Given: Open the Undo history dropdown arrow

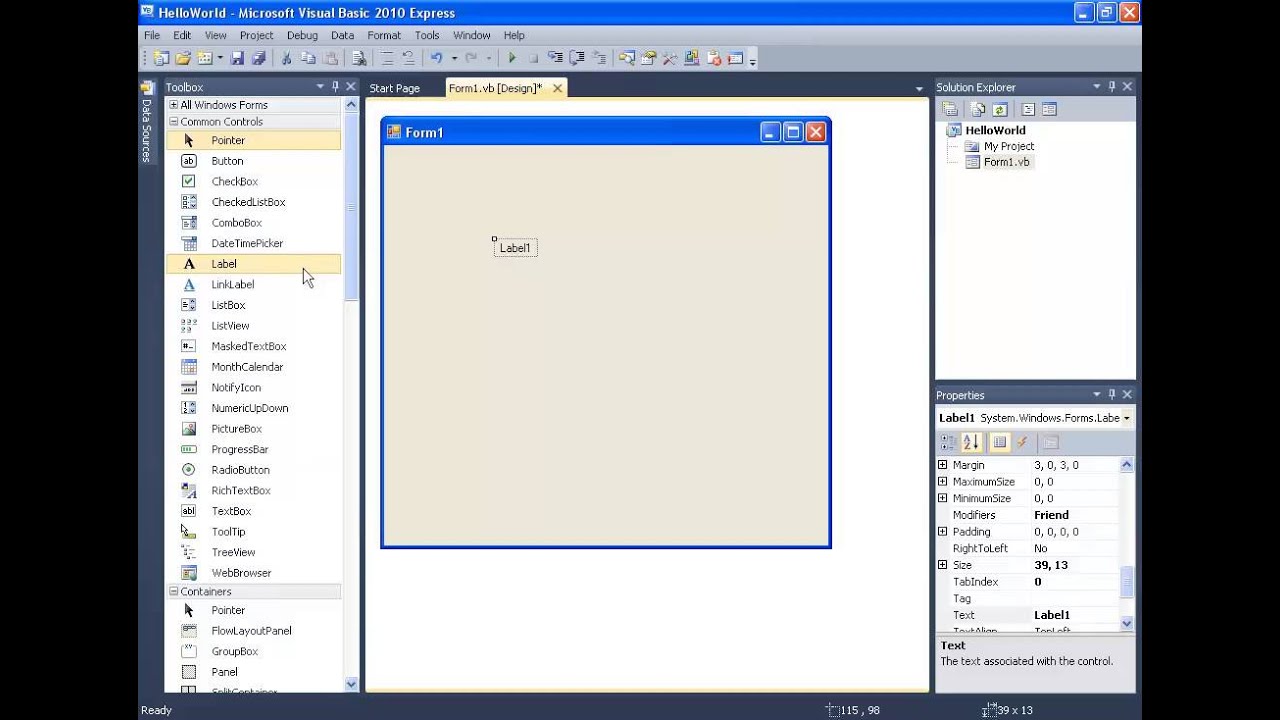Looking at the screenshot, I should [454, 58].
